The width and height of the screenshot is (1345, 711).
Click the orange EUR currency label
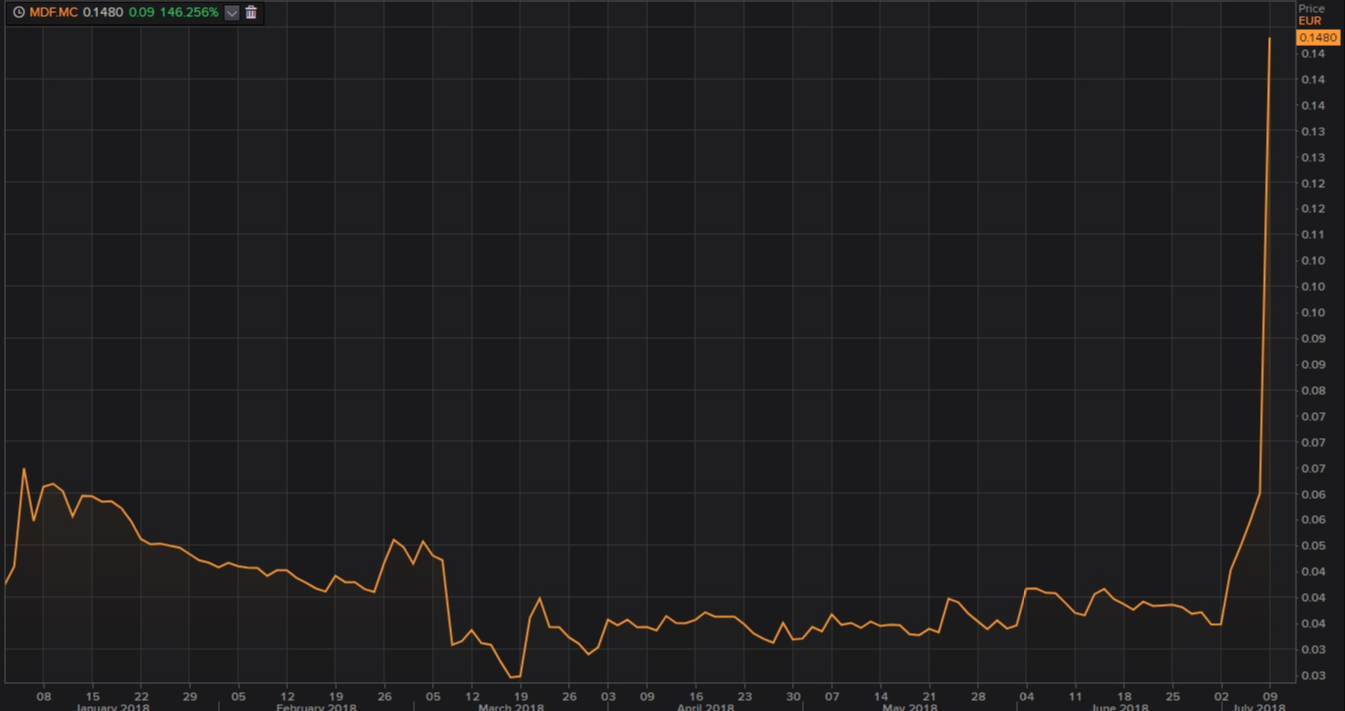click(x=1309, y=21)
